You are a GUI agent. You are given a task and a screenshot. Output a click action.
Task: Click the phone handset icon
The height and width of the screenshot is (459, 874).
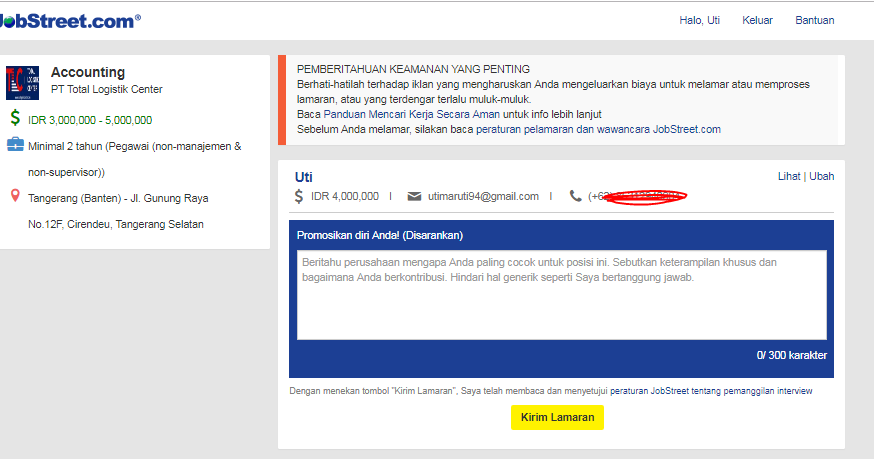point(575,196)
